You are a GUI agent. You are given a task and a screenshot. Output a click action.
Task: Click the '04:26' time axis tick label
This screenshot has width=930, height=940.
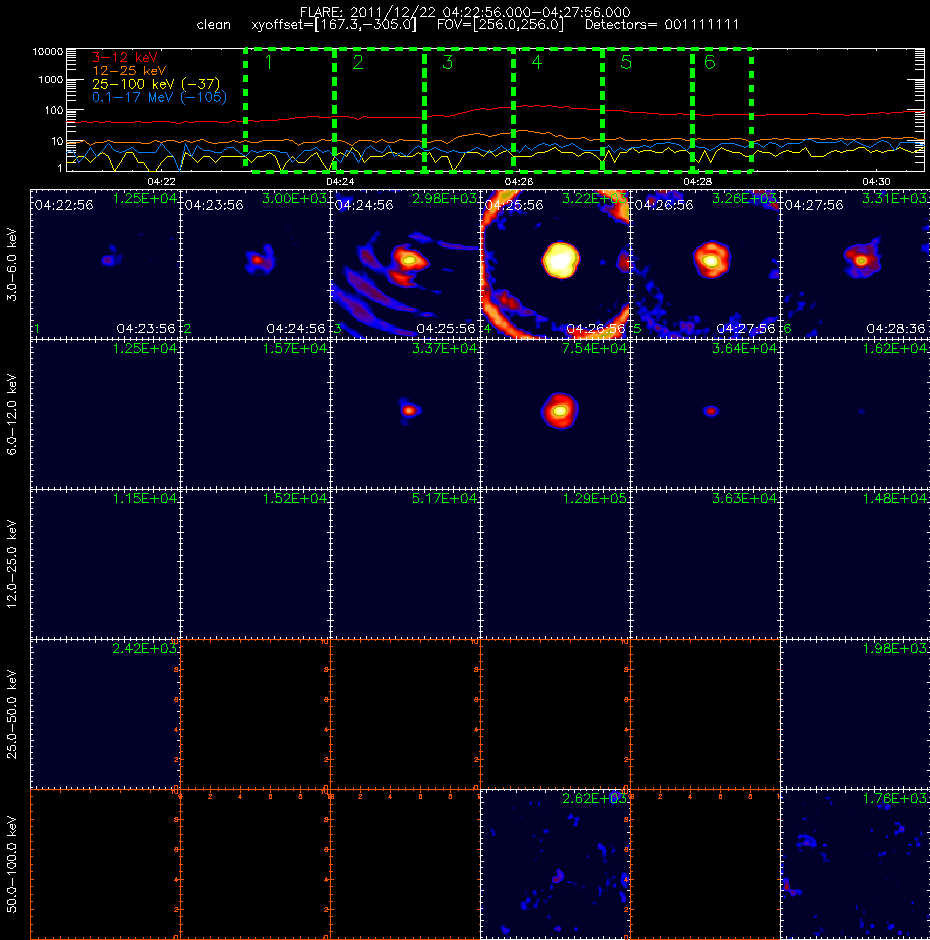pyautogui.click(x=519, y=181)
